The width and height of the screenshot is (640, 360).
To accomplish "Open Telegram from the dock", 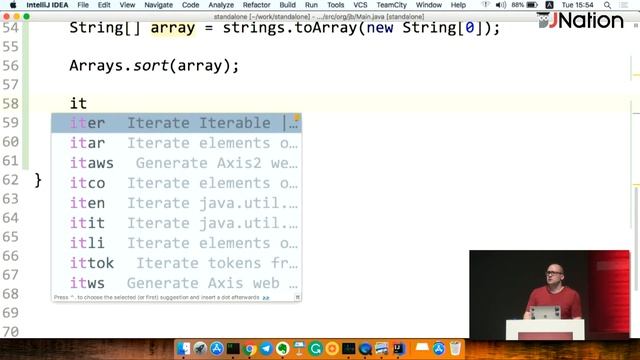I will point(266,349).
